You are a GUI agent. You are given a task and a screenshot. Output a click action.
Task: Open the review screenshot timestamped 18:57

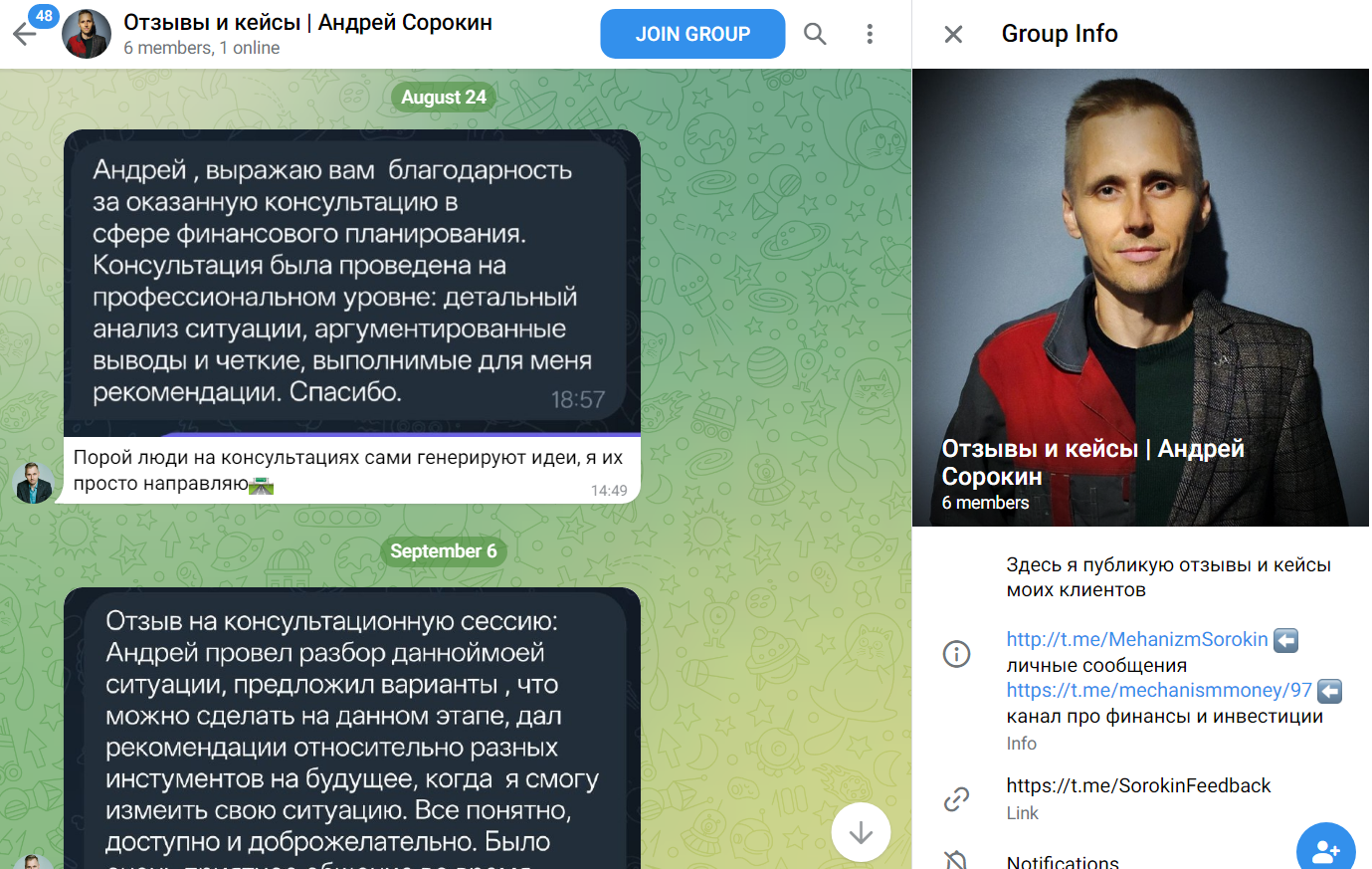click(x=352, y=283)
